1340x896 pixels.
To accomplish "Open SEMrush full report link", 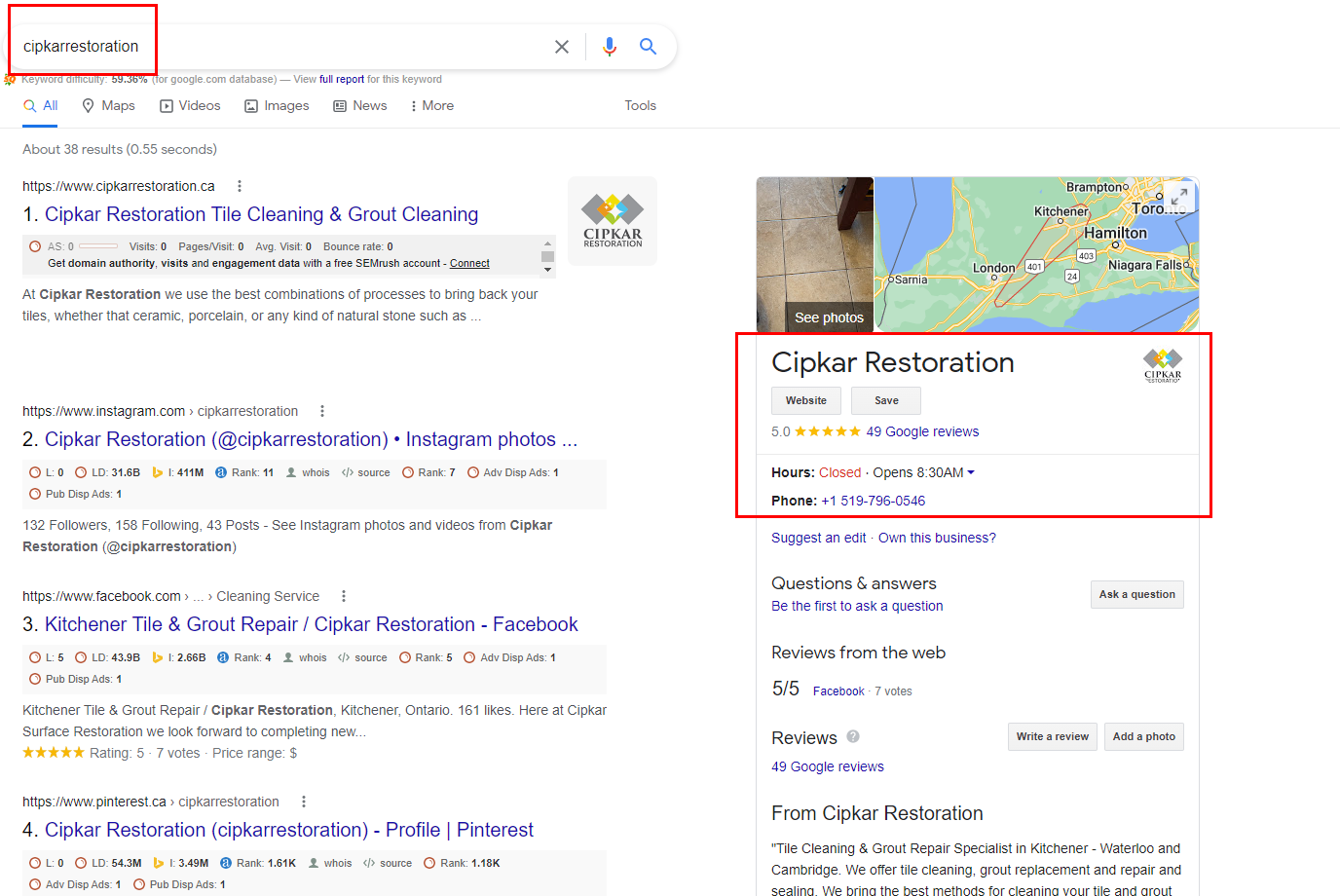I will coord(342,80).
